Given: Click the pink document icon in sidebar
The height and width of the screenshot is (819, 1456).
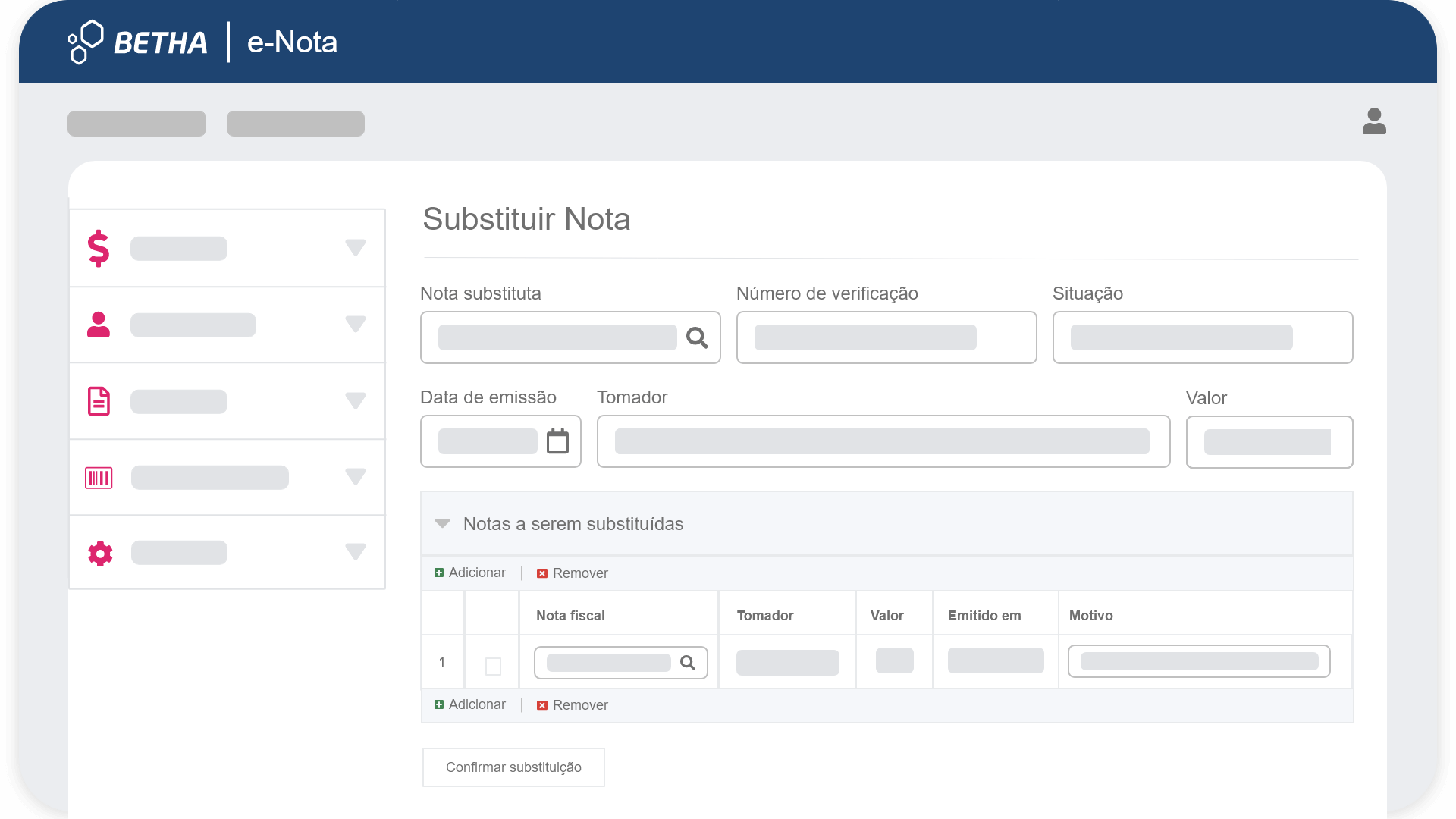Looking at the screenshot, I should (x=99, y=401).
